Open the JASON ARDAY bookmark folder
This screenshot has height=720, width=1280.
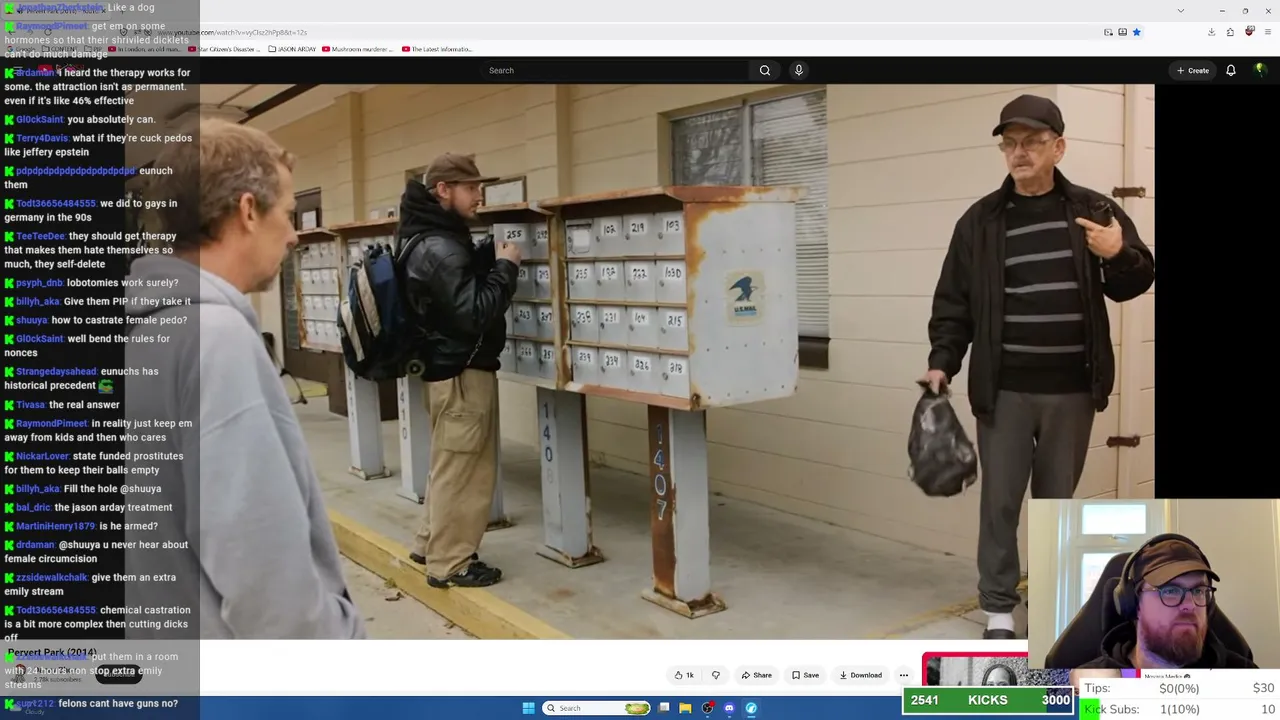(x=293, y=49)
